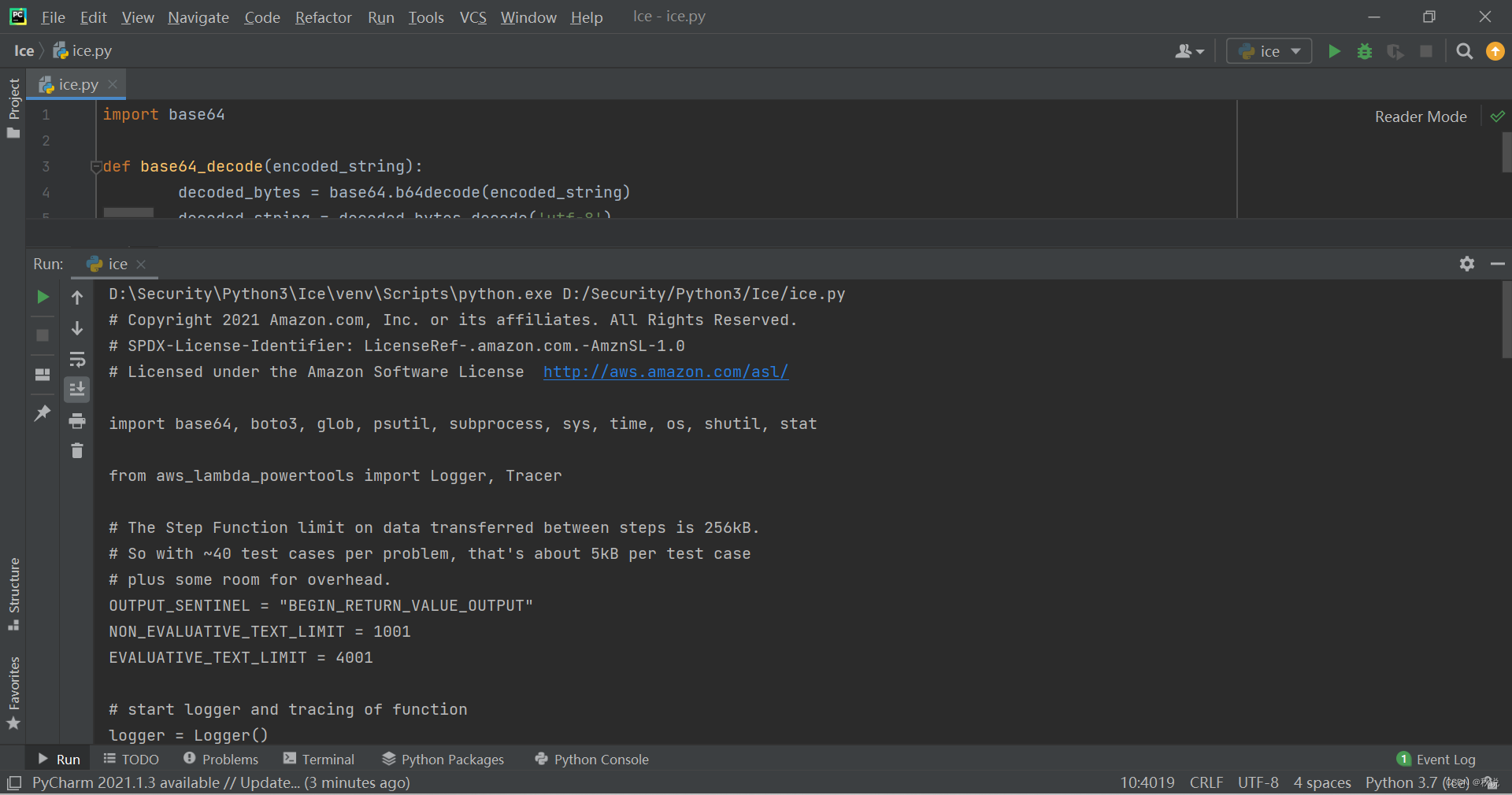Open Run panel settings gear
The height and width of the screenshot is (795, 1512).
point(1467,264)
